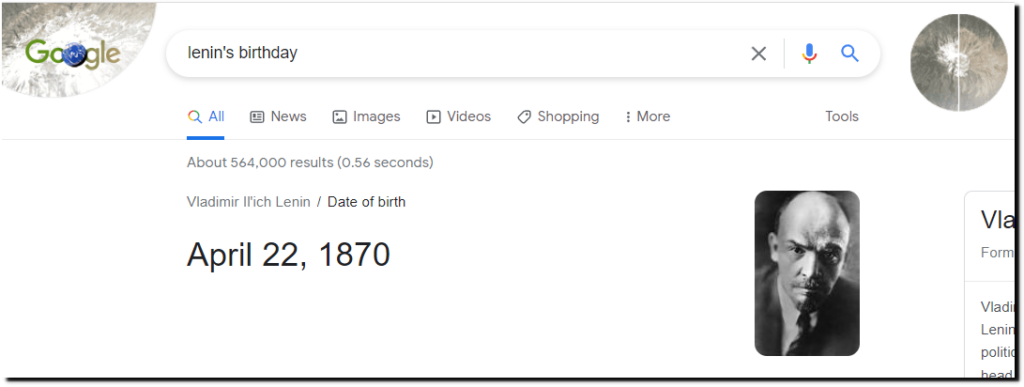Switch to the Images tab
The width and height of the screenshot is (1024, 387).
[x=366, y=117]
